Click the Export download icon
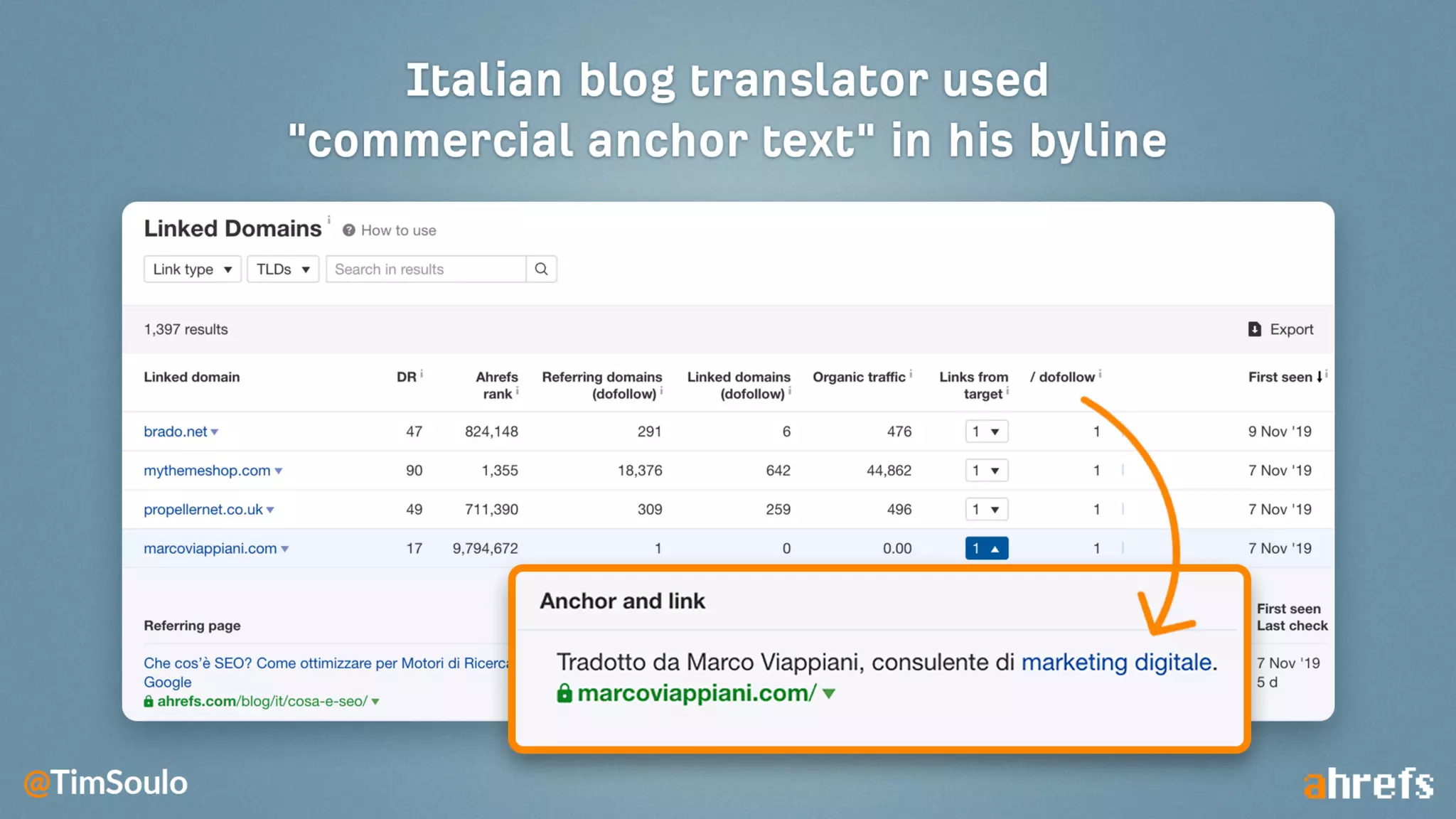 pyautogui.click(x=1255, y=329)
